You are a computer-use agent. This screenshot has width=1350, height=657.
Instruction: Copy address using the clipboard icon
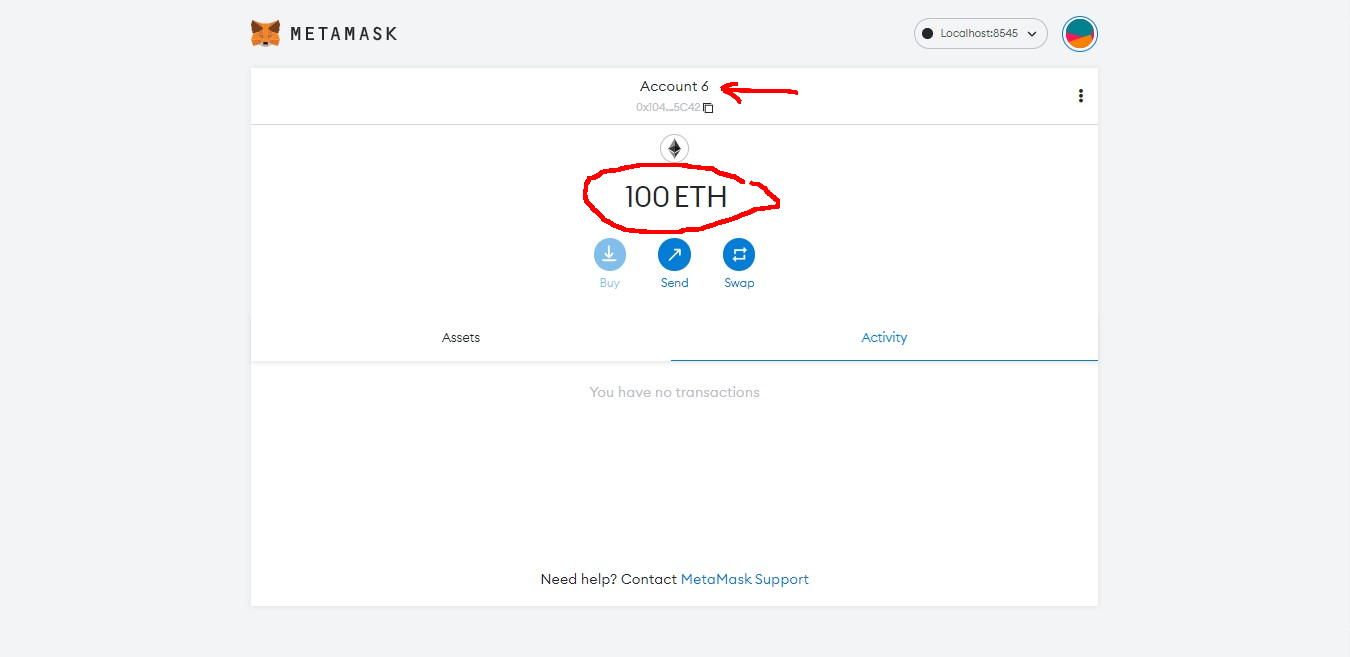coord(708,108)
